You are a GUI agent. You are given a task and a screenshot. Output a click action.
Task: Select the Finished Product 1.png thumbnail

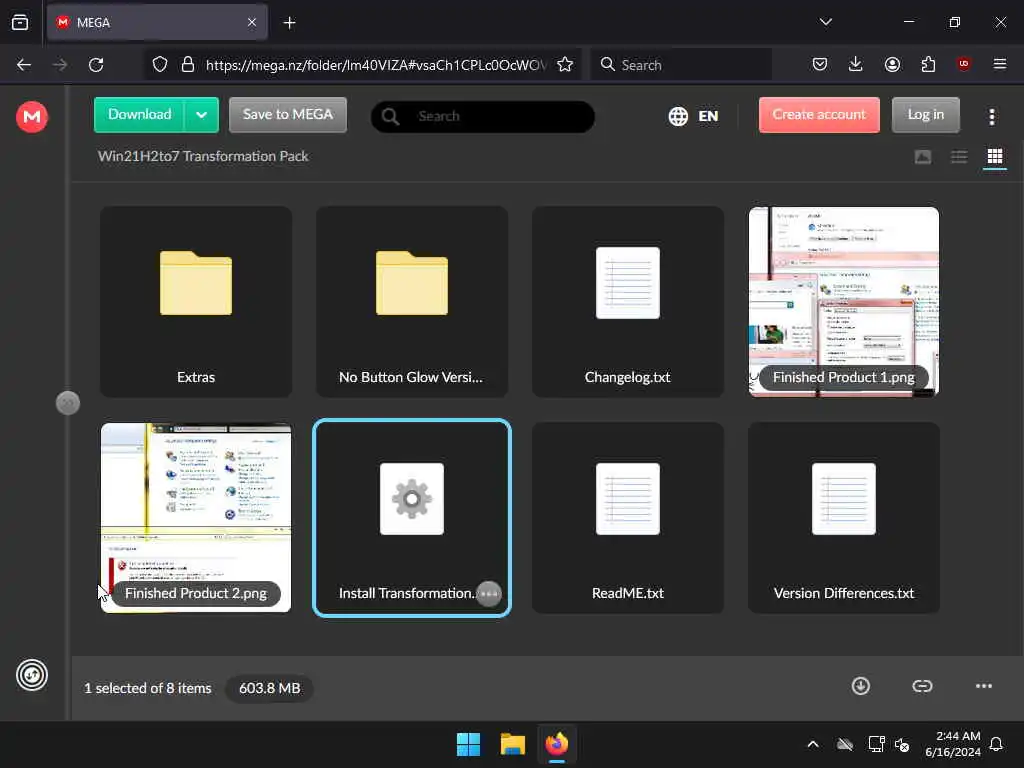(844, 302)
